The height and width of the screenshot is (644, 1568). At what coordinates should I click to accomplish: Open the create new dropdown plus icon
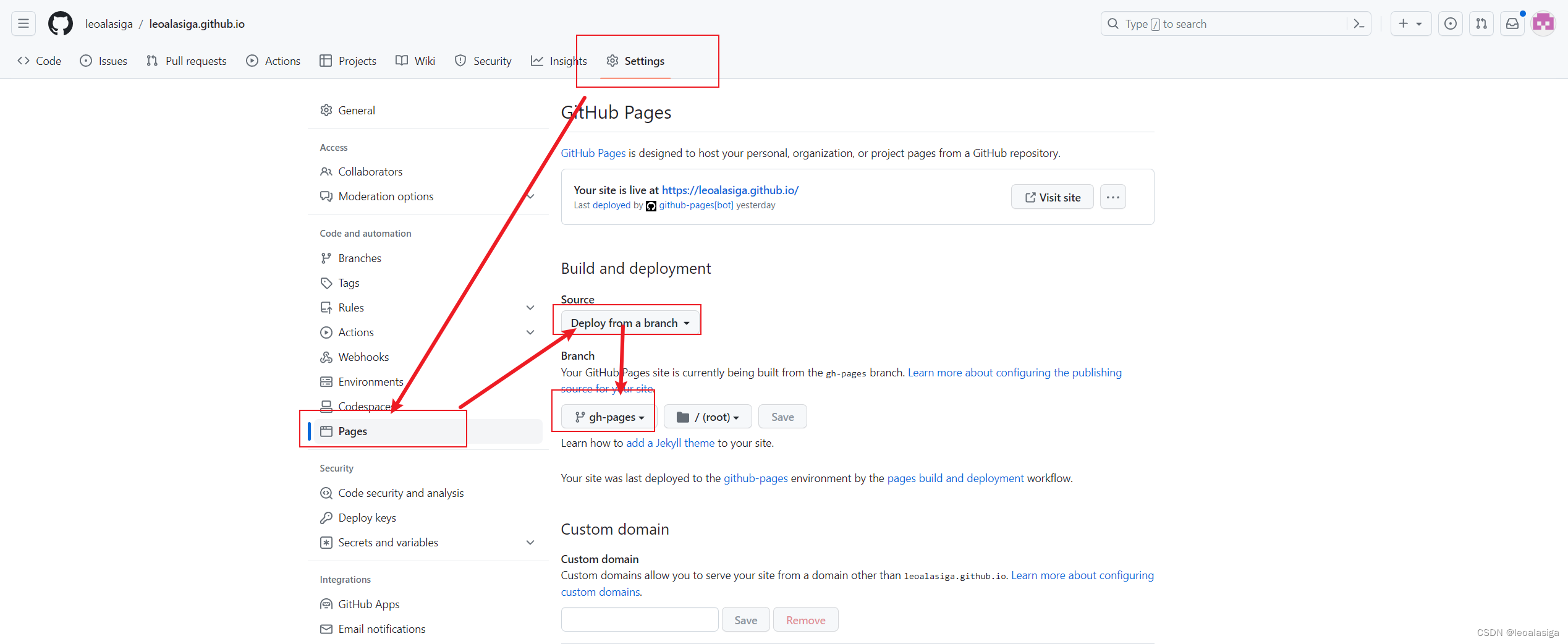click(1410, 23)
